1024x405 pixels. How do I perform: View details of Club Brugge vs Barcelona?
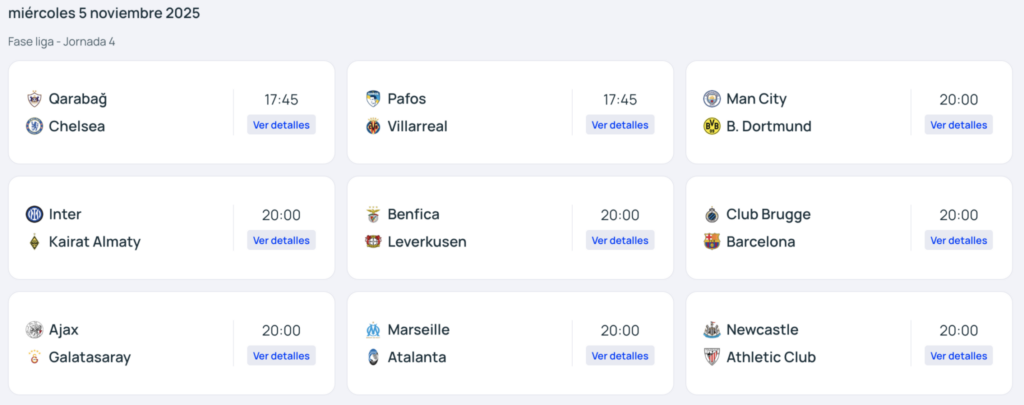[958, 240]
